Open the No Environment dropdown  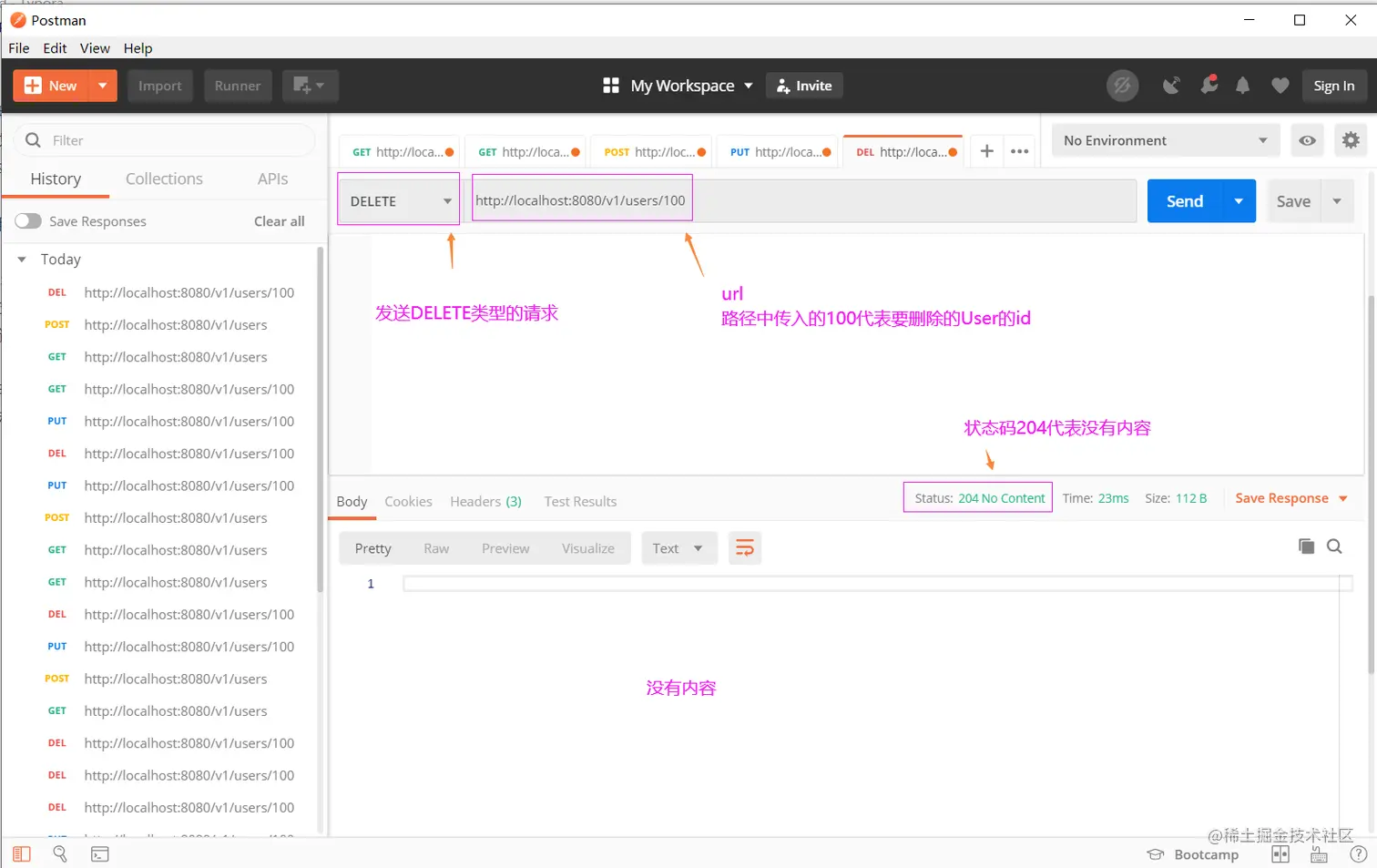point(1166,140)
